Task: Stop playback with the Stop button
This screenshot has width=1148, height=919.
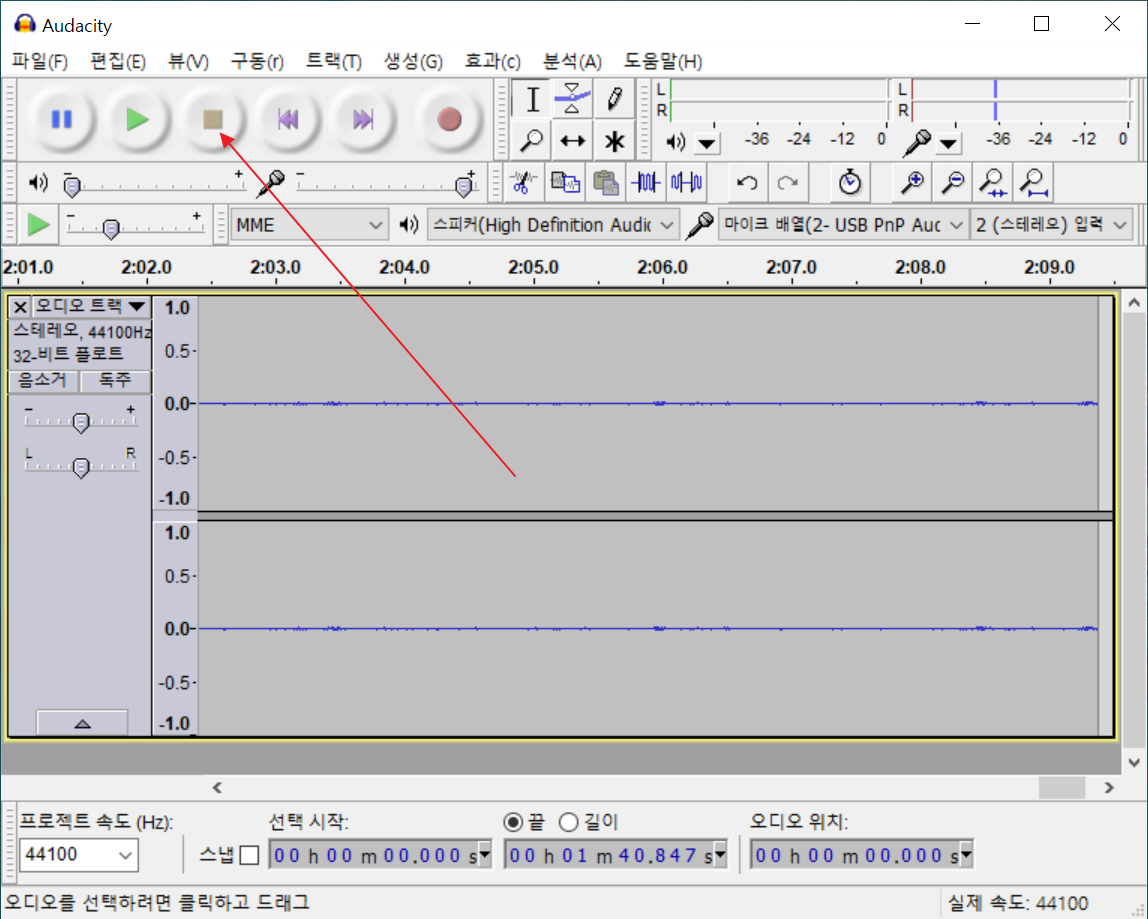Action: click(212, 119)
